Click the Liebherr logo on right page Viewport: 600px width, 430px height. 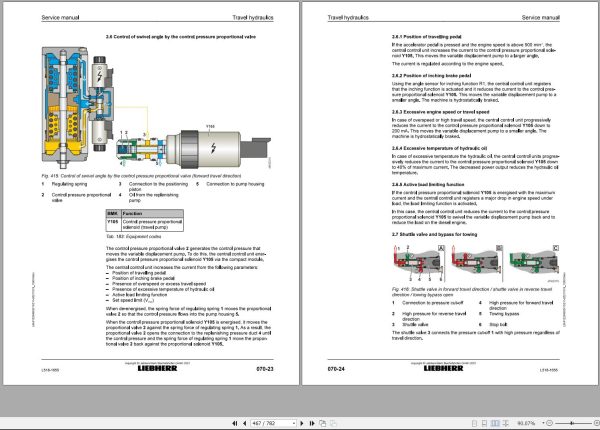443,368
